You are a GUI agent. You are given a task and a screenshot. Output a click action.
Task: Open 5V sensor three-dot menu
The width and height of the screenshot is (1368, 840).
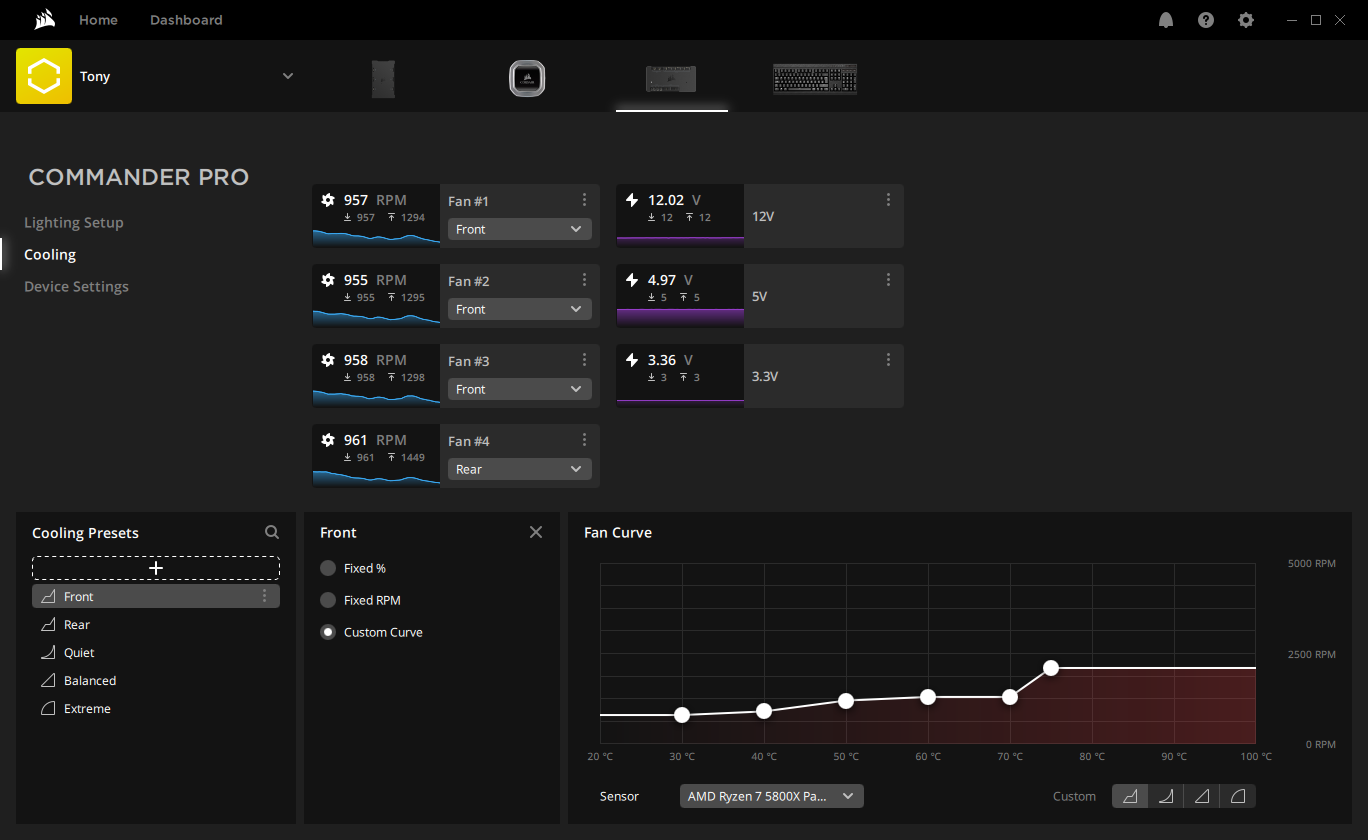coord(889,280)
